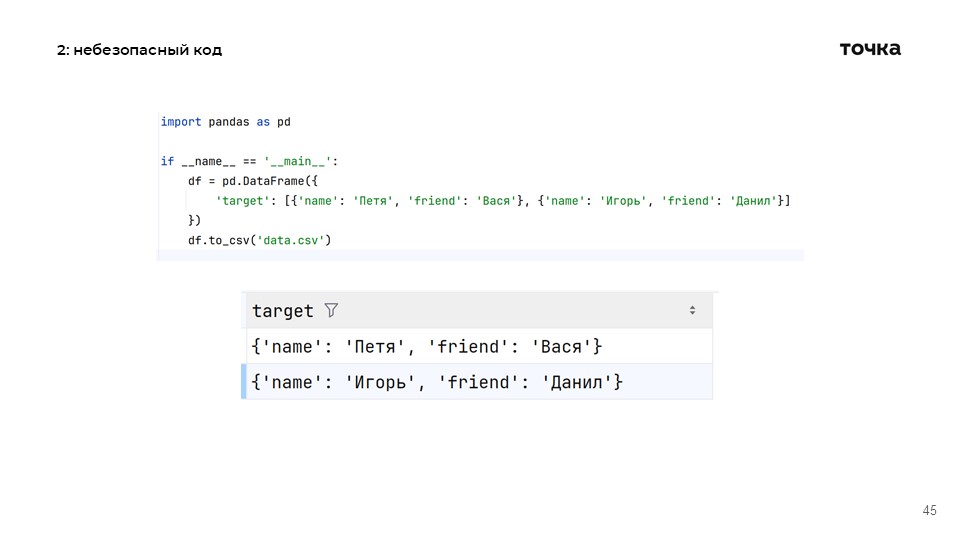Select the target column header
This screenshot has height=540, width=960.
pos(283,311)
